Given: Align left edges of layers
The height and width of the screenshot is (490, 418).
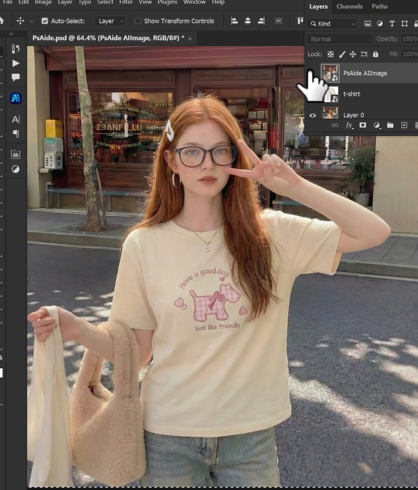Looking at the screenshot, I should coord(234,21).
